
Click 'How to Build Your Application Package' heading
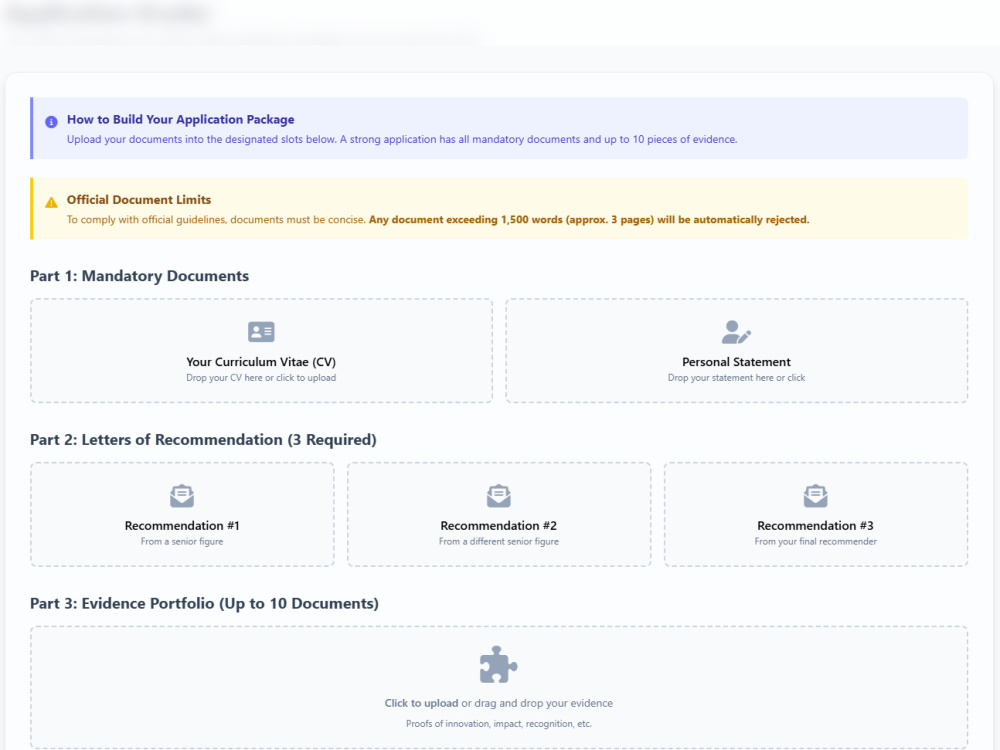(180, 119)
